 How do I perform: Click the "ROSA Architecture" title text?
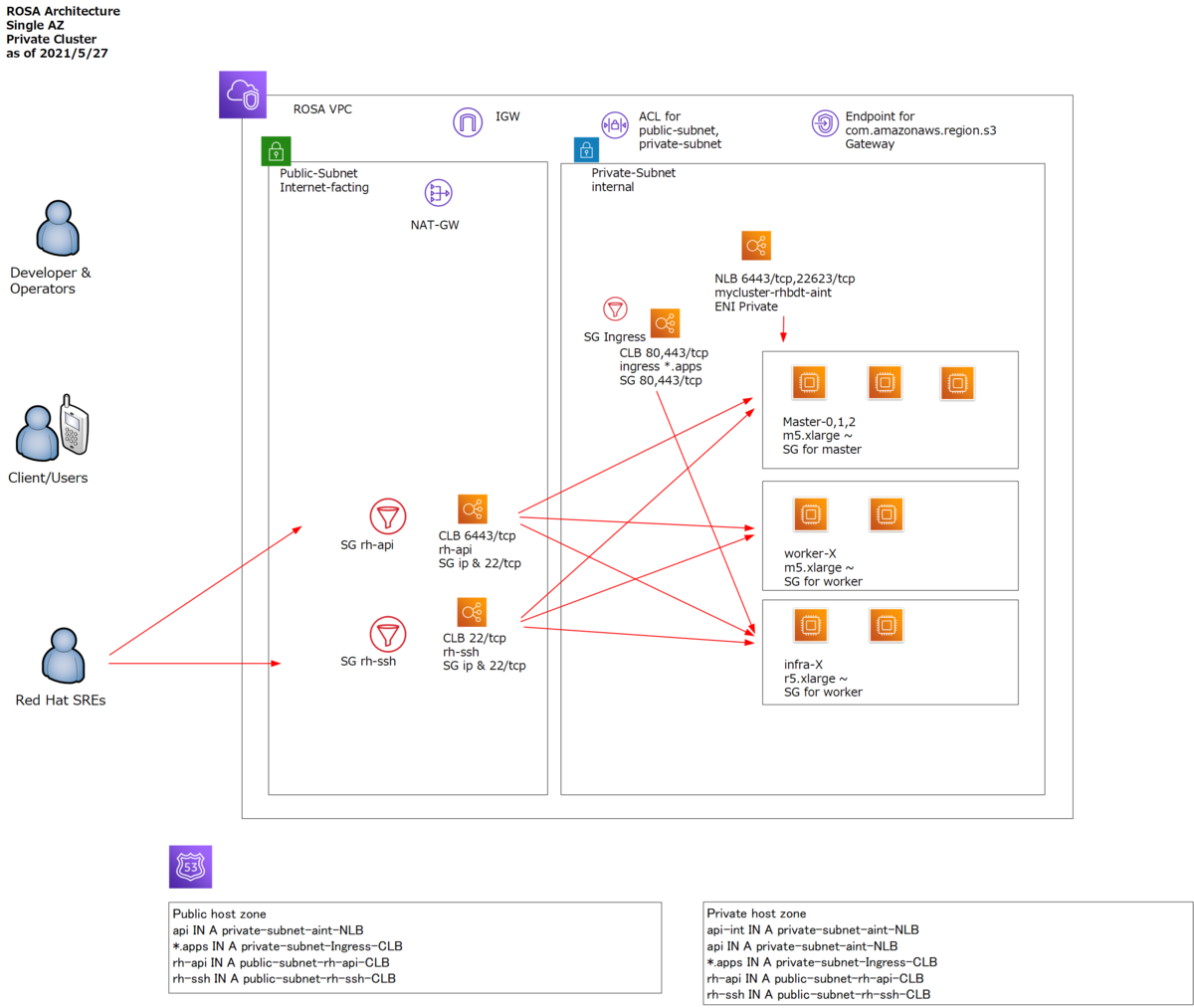pyautogui.click(x=64, y=11)
